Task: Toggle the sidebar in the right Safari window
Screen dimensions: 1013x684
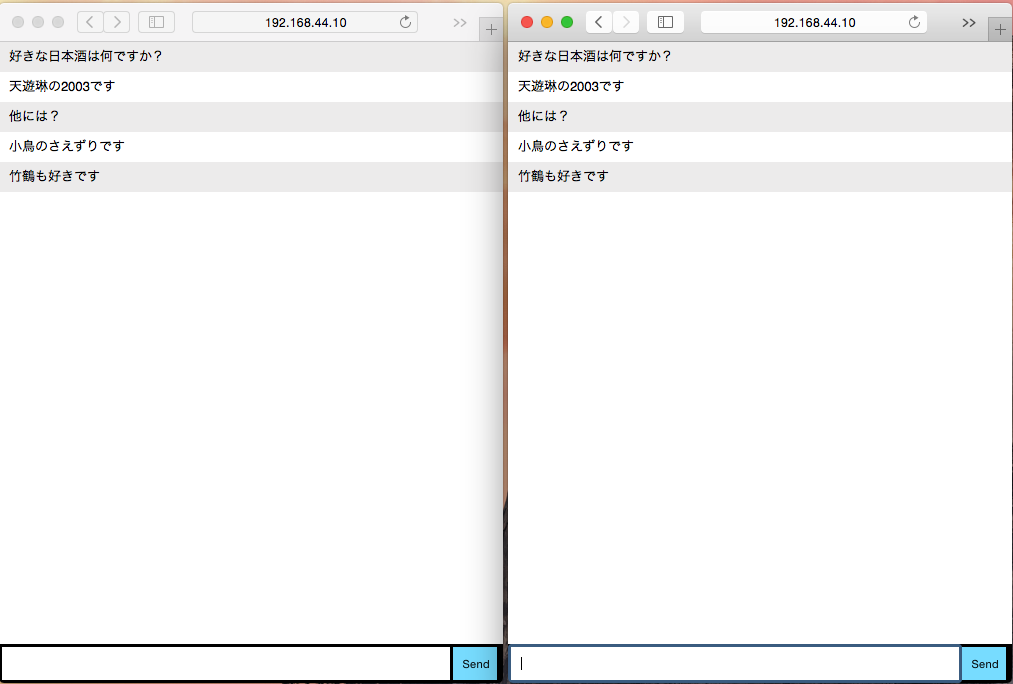Action: 665,23
